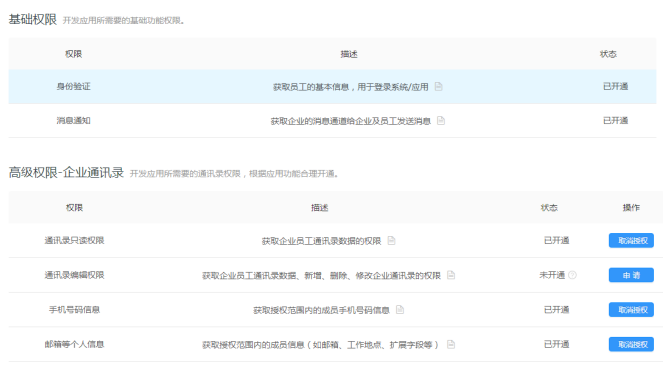Click 已开通 status in 消息通知 row
The width and height of the screenshot is (669, 368).
pyautogui.click(x=615, y=121)
